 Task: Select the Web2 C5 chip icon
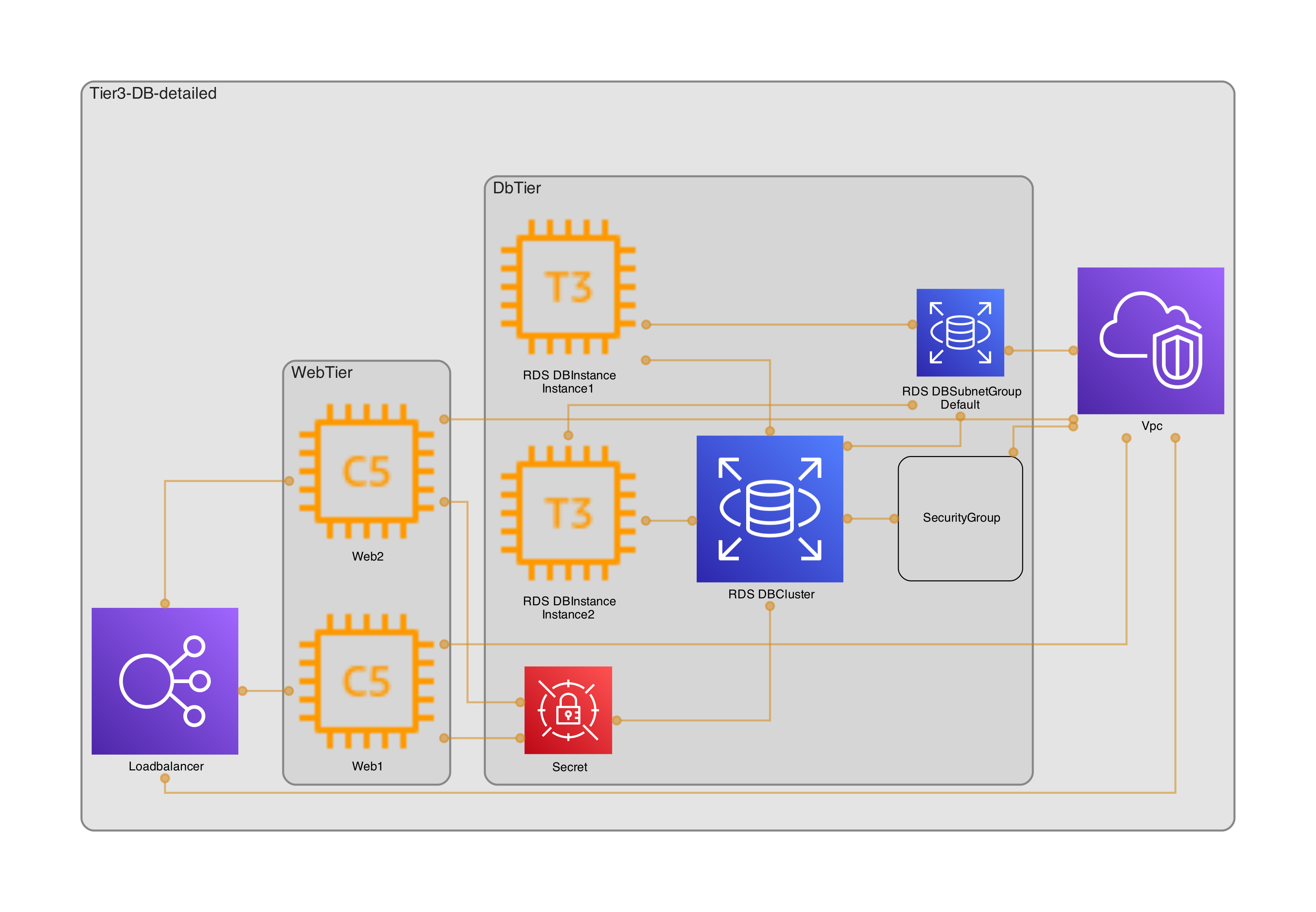click(366, 471)
